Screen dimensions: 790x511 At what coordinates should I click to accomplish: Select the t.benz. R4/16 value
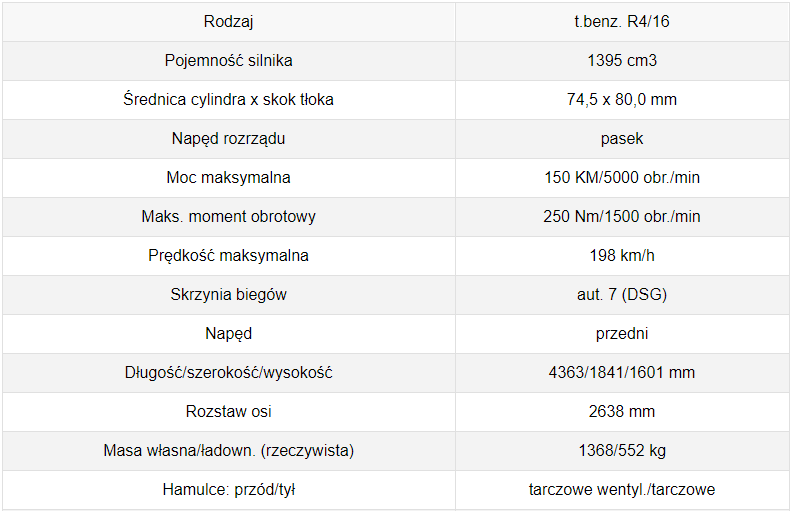click(622, 22)
